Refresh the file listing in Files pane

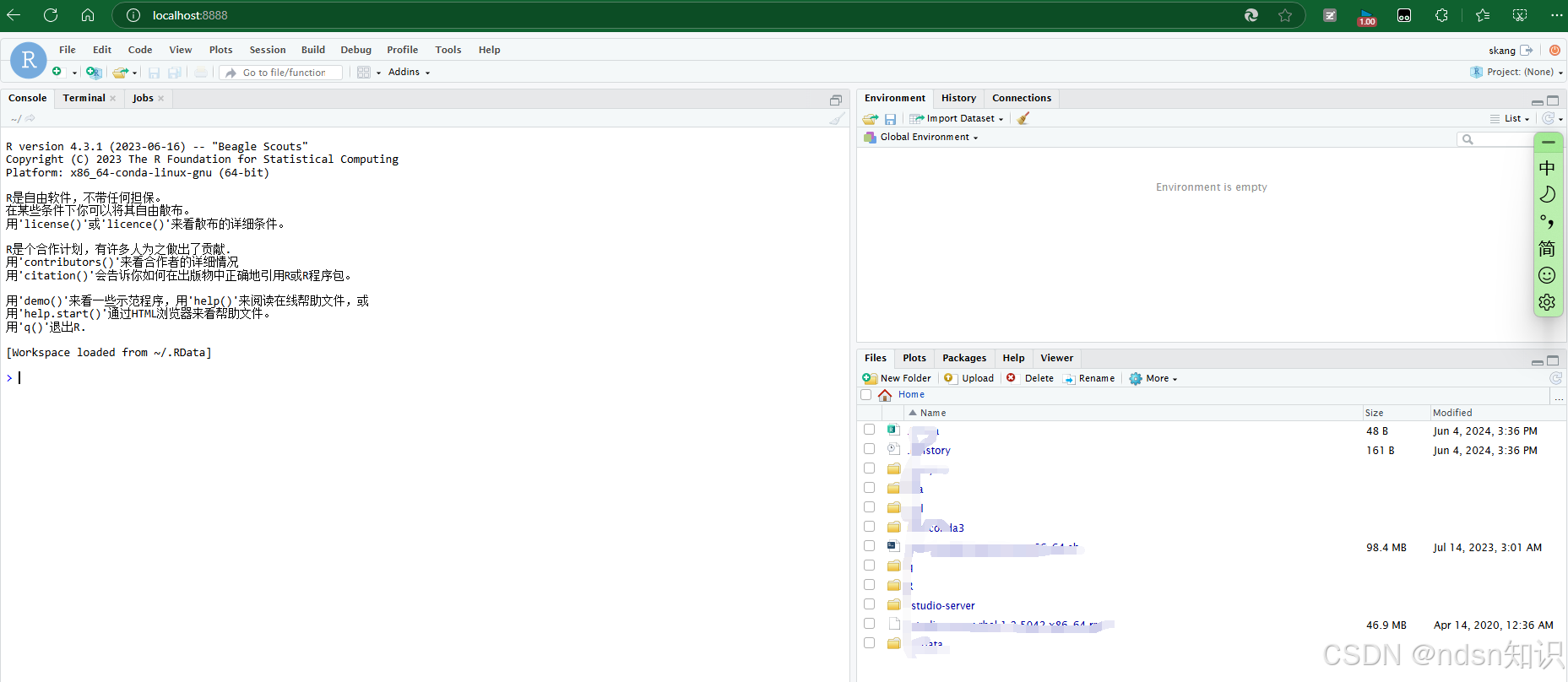[1556, 378]
